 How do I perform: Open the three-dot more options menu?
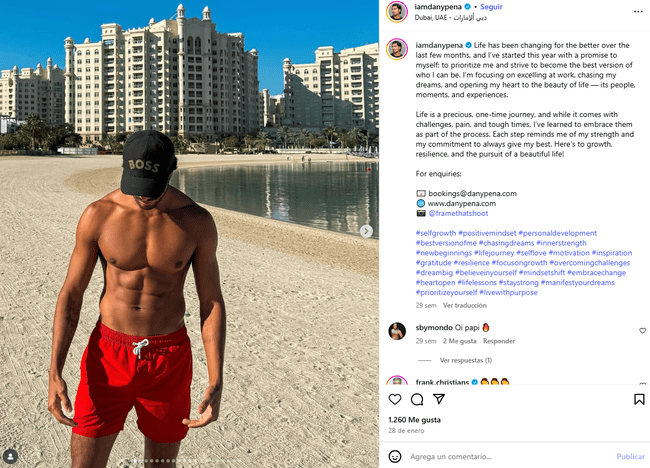(x=638, y=12)
